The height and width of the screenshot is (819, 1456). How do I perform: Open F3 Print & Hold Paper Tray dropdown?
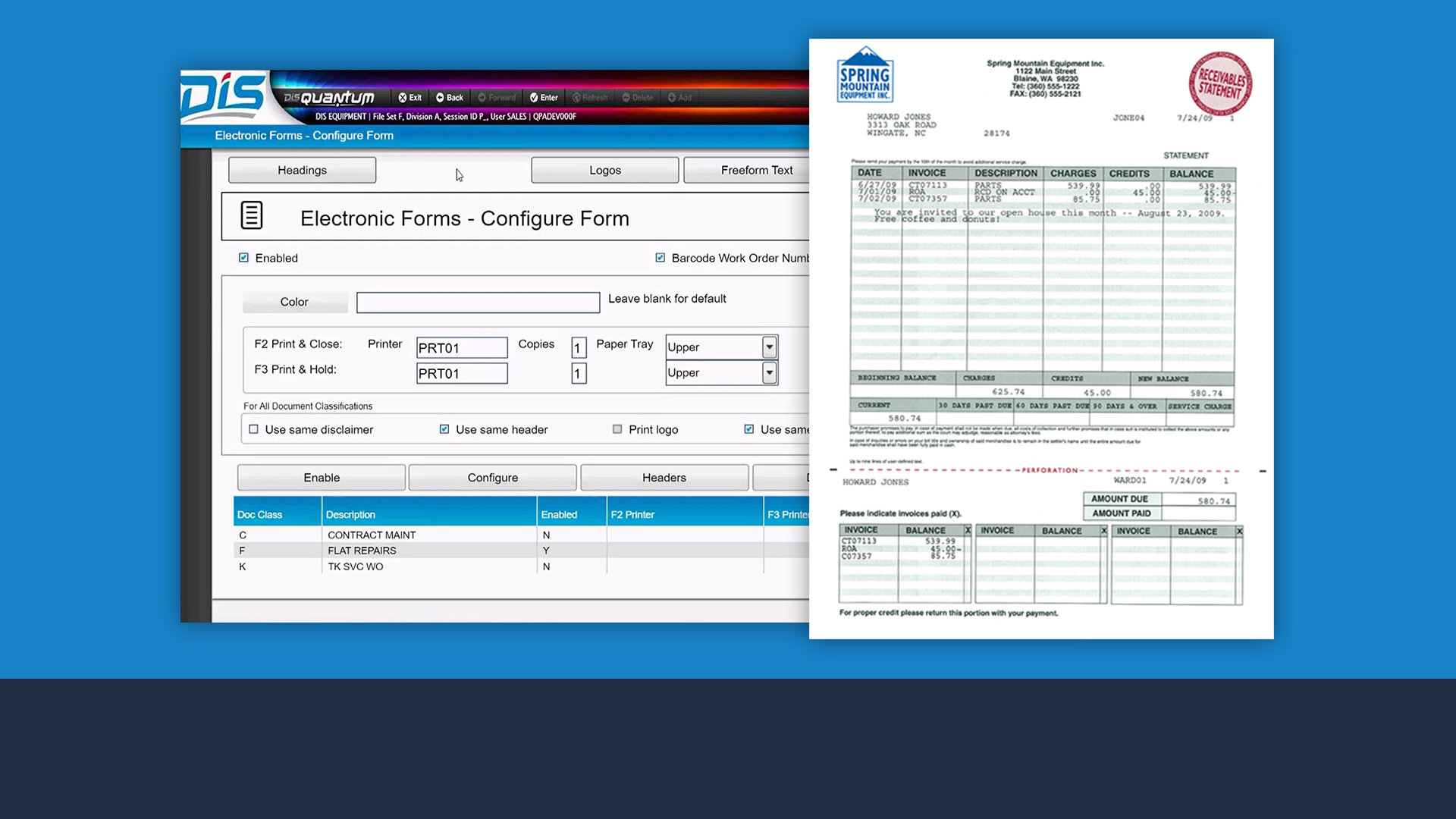pyautogui.click(x=769, y=373)
